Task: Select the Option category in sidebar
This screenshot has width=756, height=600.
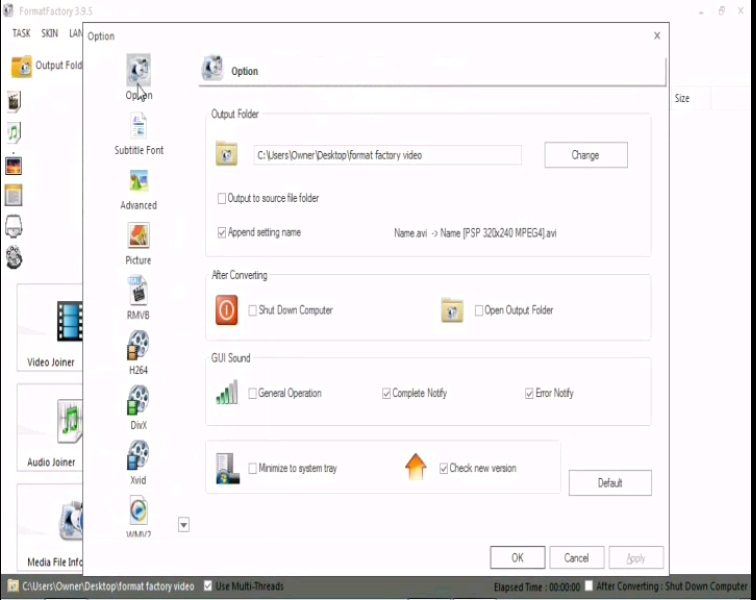Action: point(138,77)
